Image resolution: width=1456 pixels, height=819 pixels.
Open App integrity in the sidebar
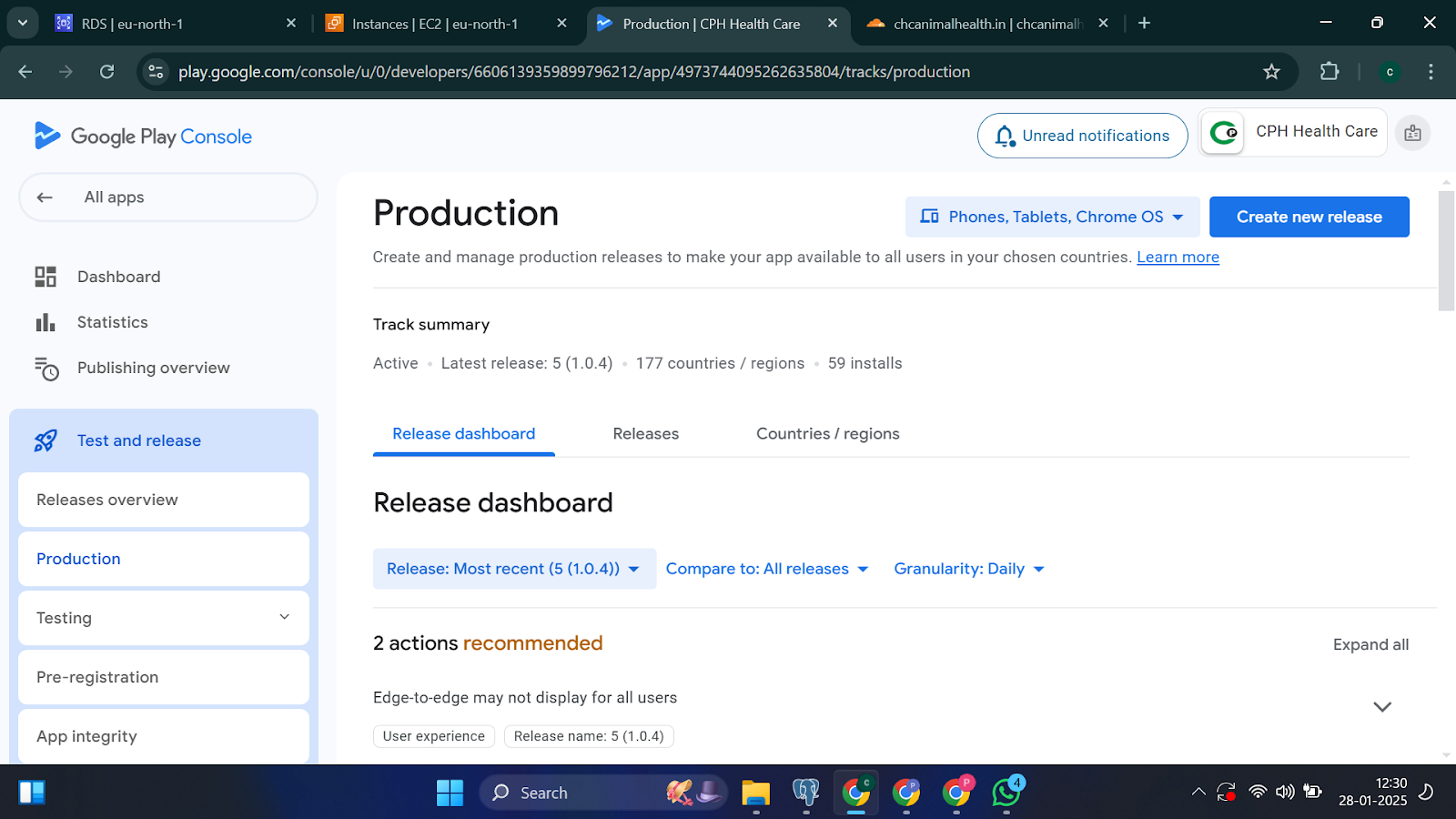pos(164,736)
